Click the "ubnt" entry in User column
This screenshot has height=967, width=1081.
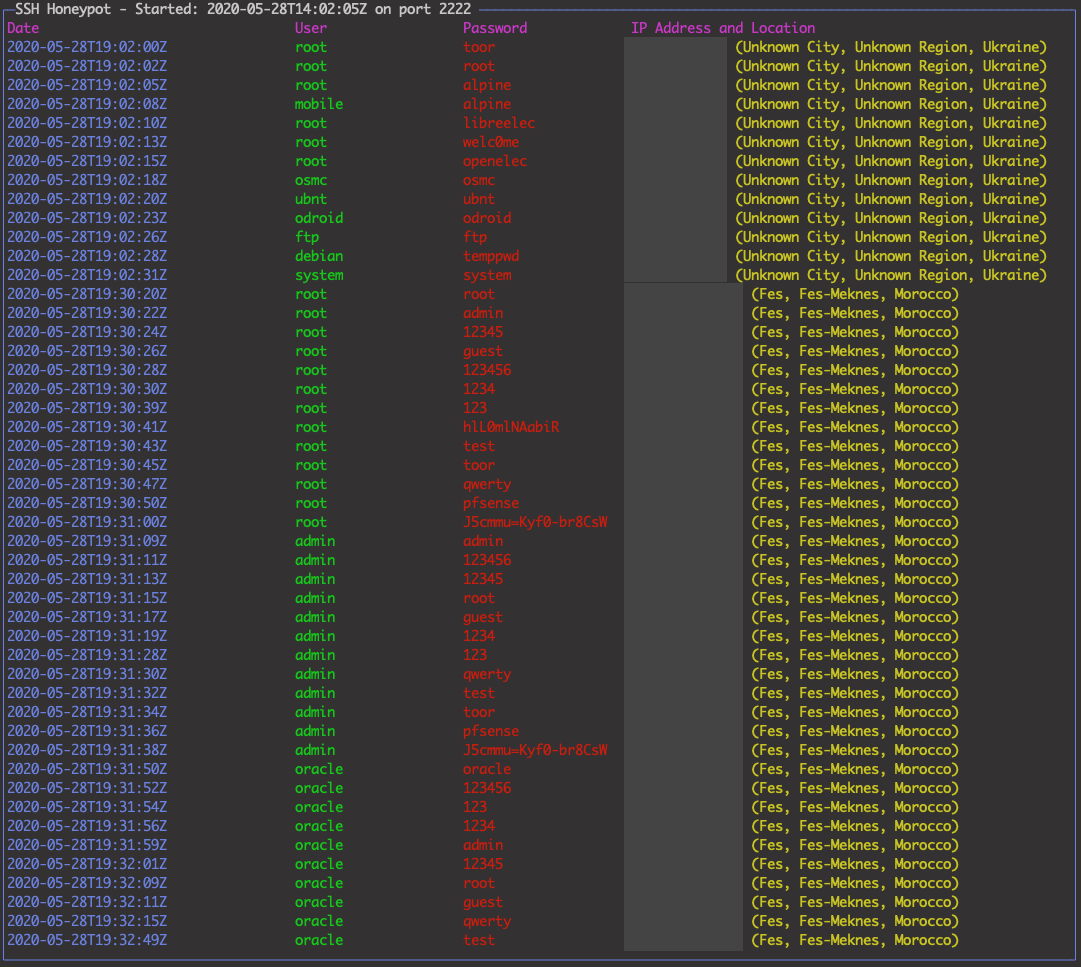click(x=311, y=199)
